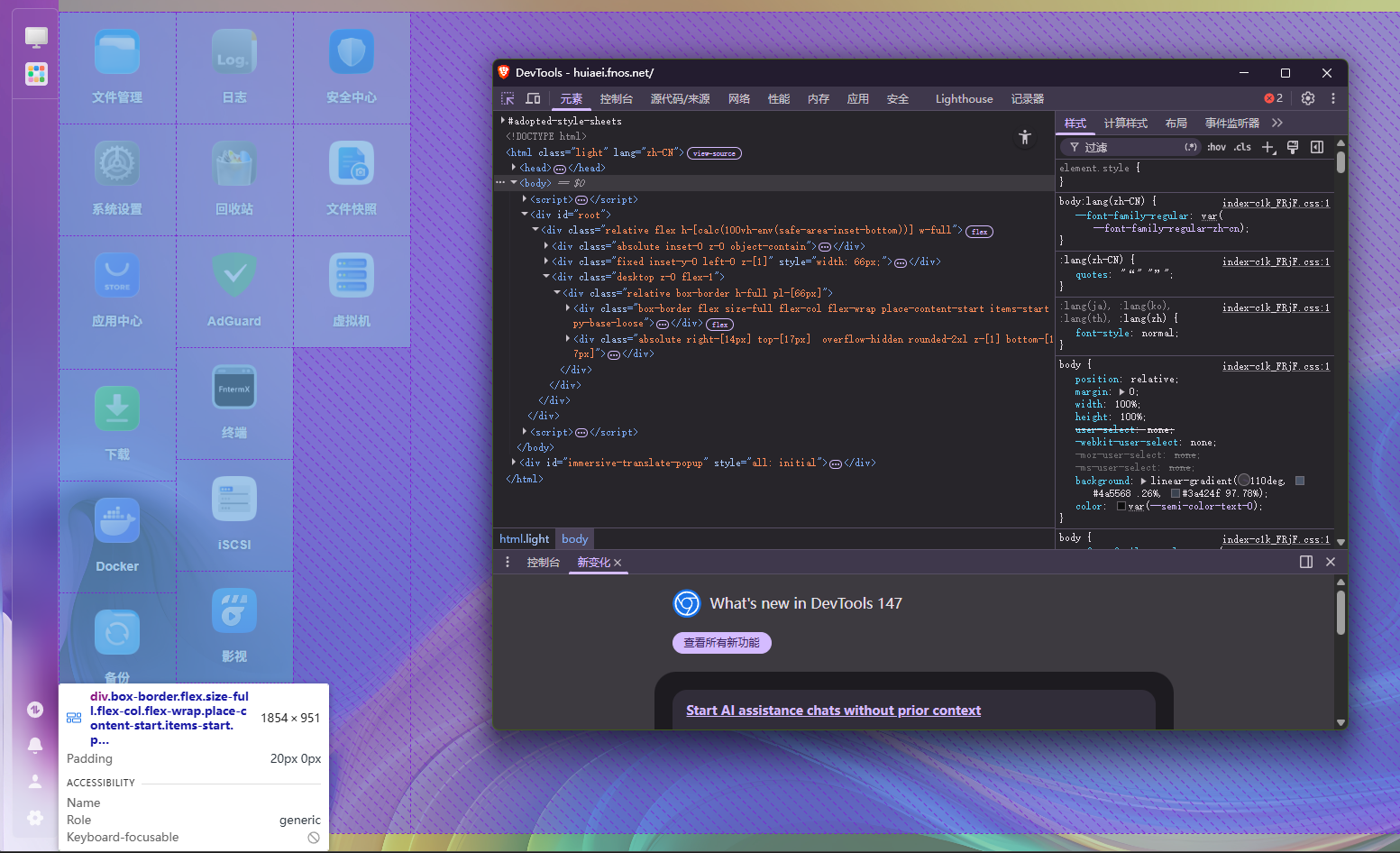Open the 网络 network tab
The width and height of the screenshot is (1400, 853).
pos(739,99)
